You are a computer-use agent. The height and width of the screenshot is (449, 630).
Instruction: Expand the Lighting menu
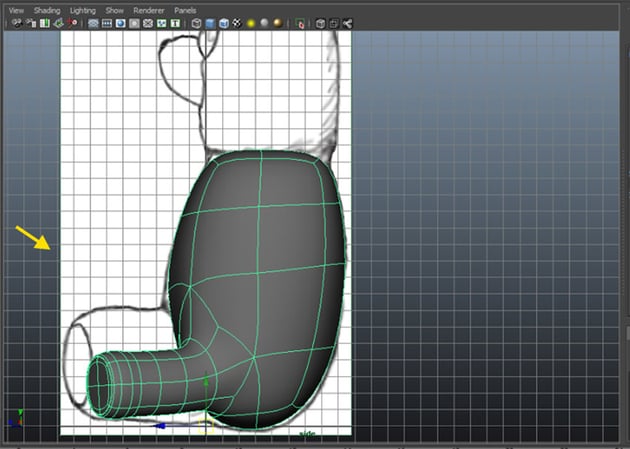[x=83, y=9]
